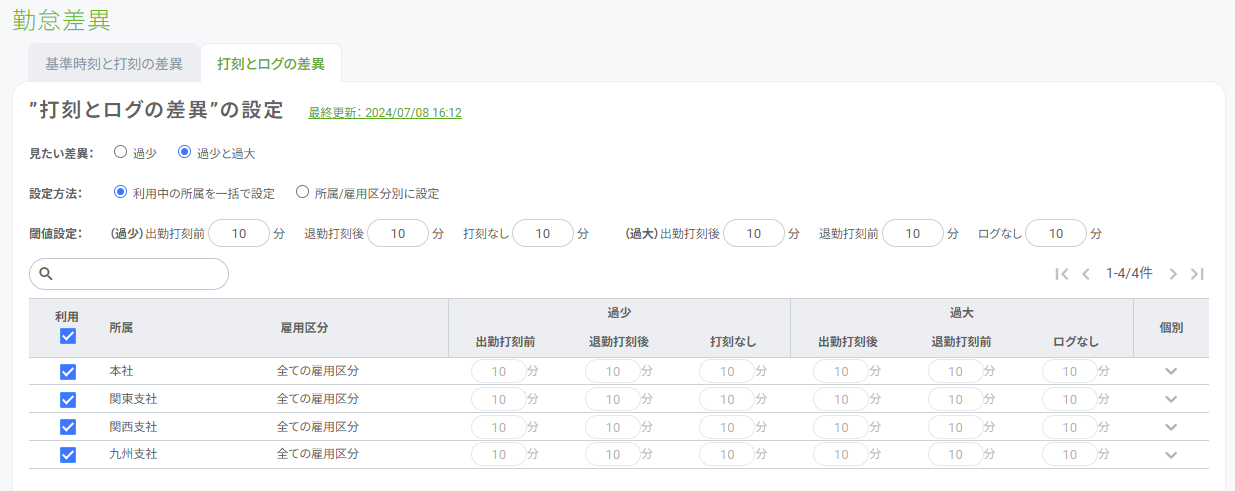Select the 打刻とログの差異 tab
Viewport: 1235px width, 491px height.
coord(271,64)
